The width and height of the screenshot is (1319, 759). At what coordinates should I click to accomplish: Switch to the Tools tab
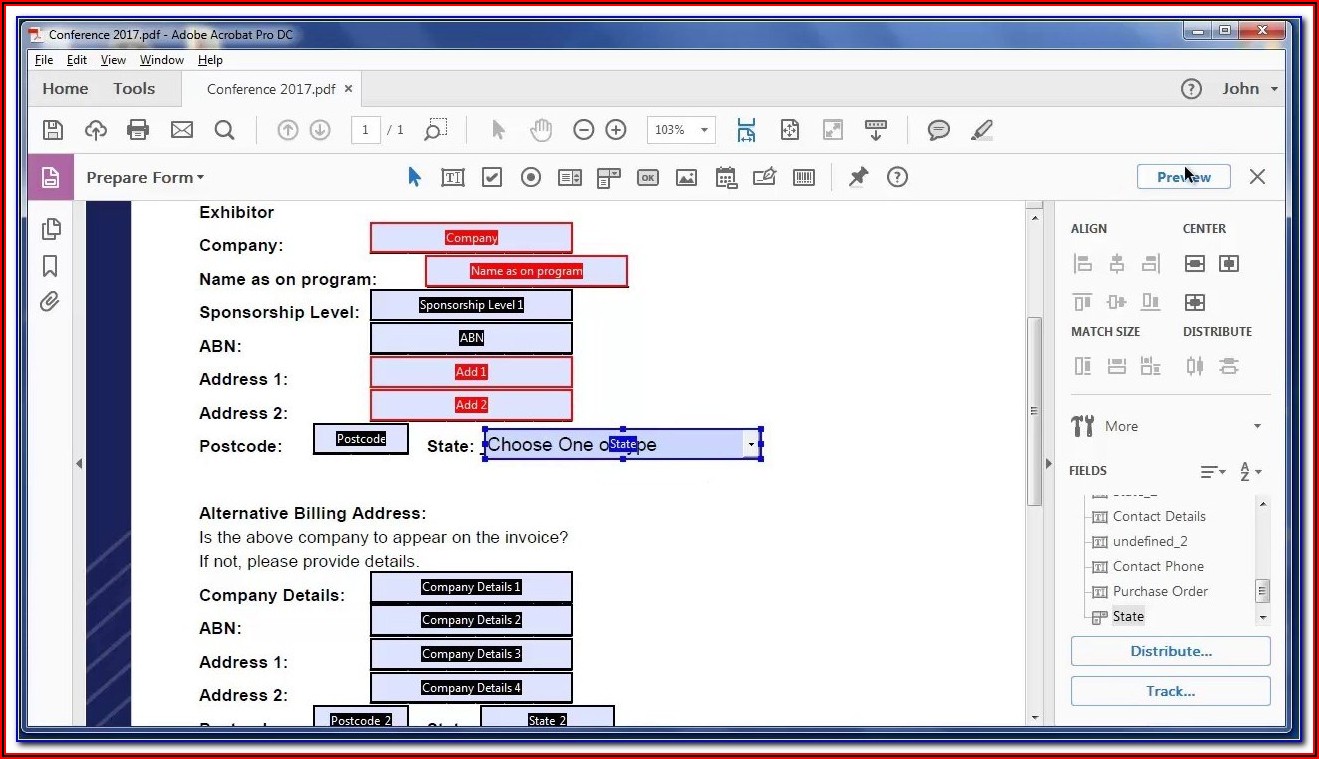click(x=134, y=88)
